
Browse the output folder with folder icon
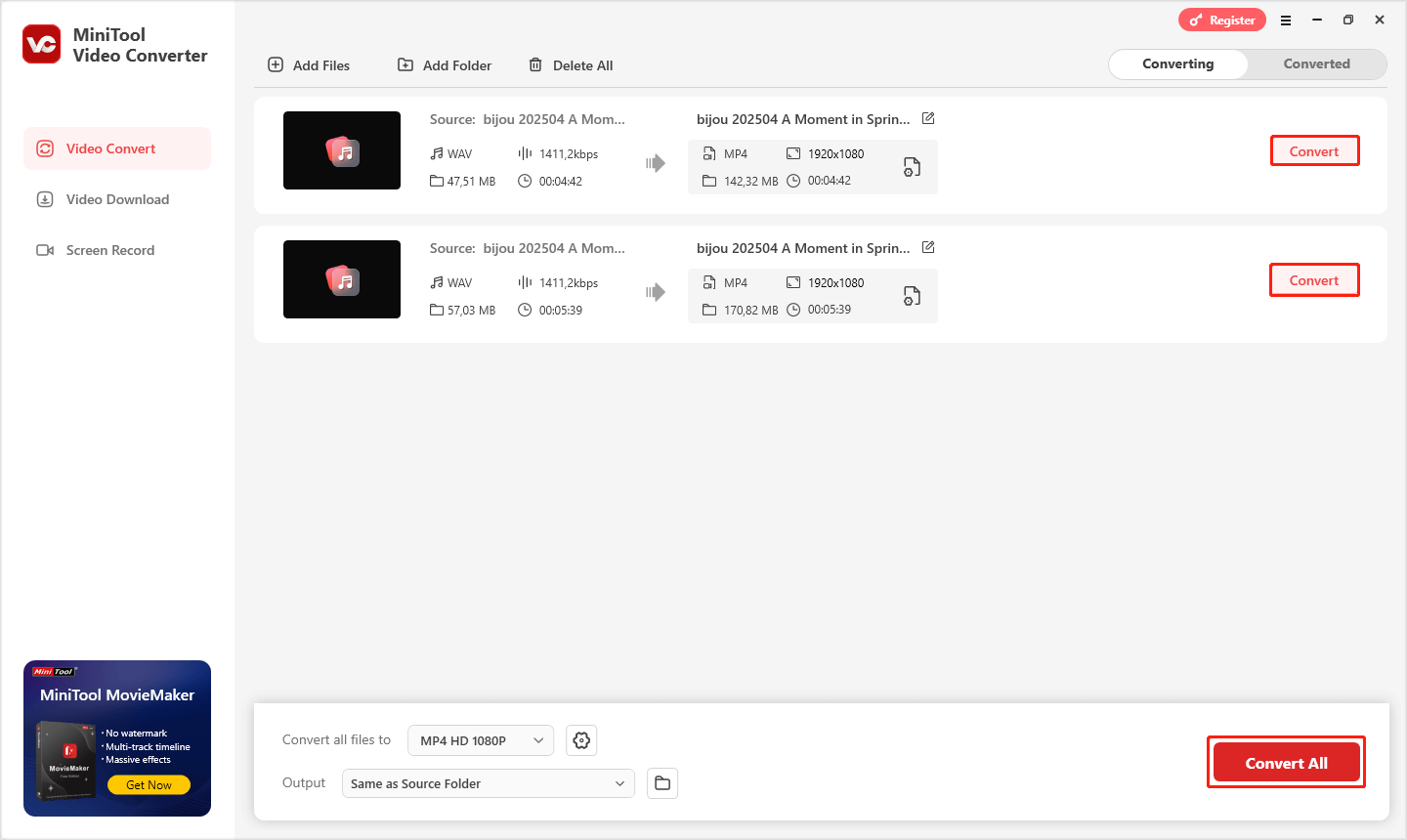click(x=662, y=783)
